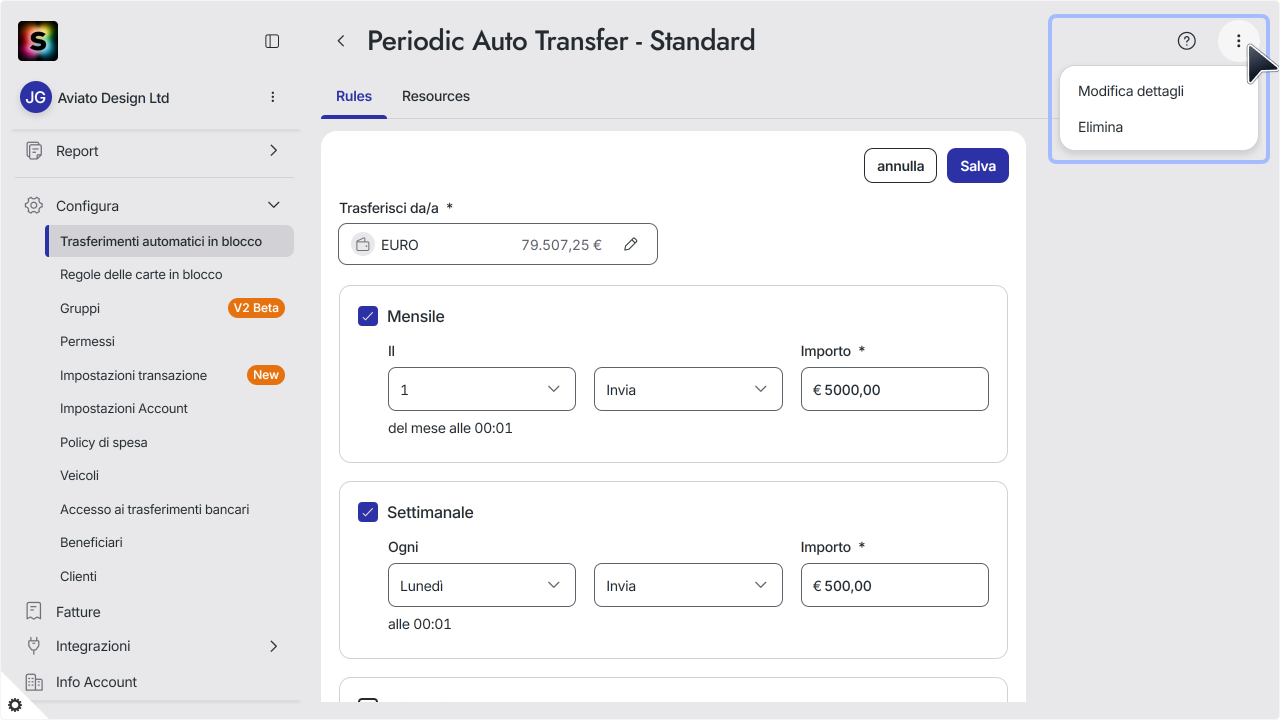Choose Elimina in the options menu
The height and width of the screenshot is (720, 1280).
click(1100, 127)
